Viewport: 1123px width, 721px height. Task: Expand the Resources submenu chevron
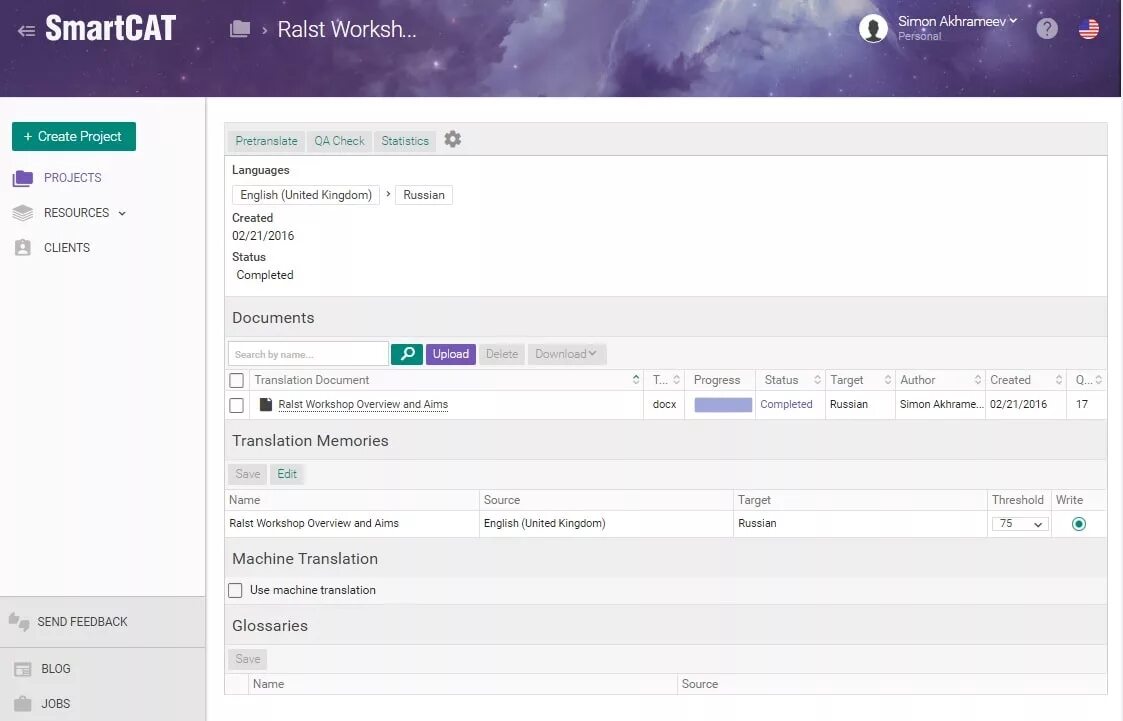coord(122,213)
